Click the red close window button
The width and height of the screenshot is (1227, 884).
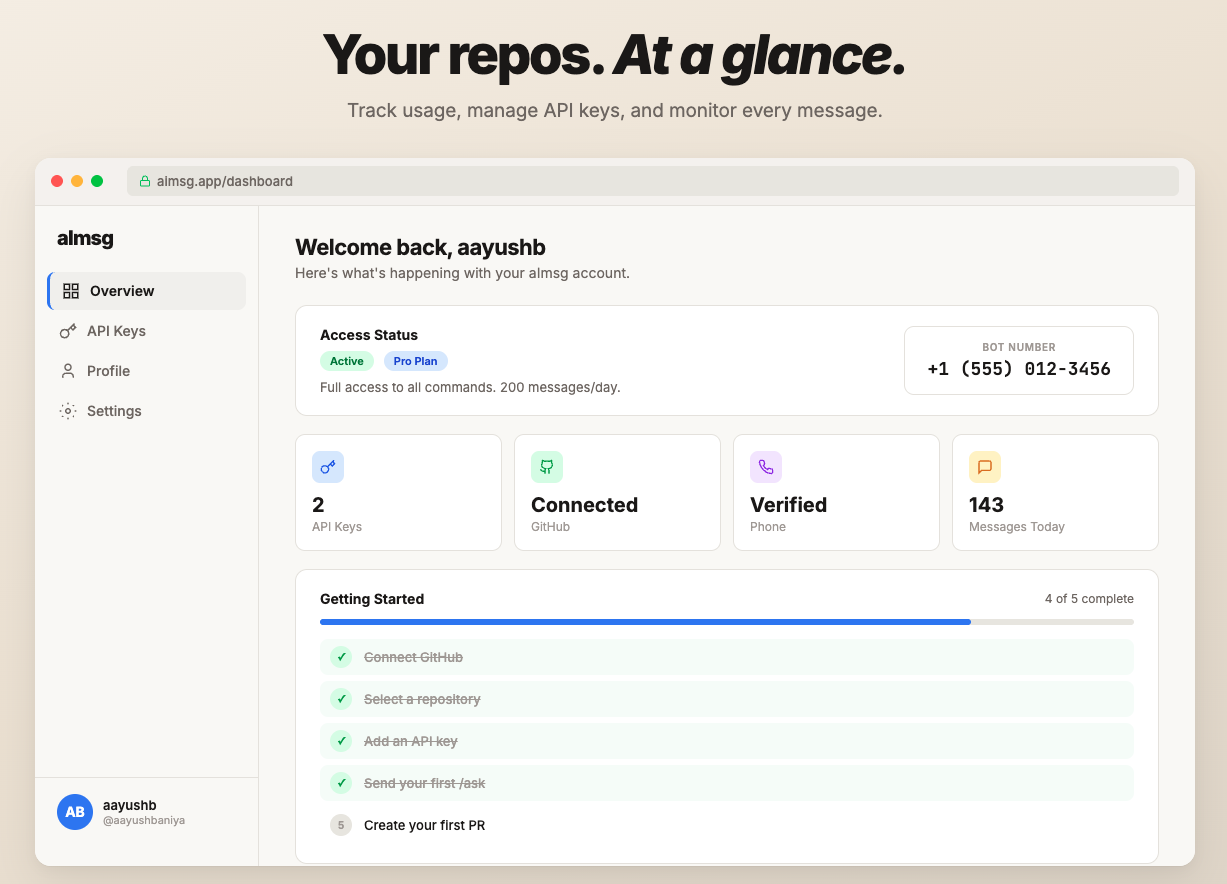[x=57, y=181]
